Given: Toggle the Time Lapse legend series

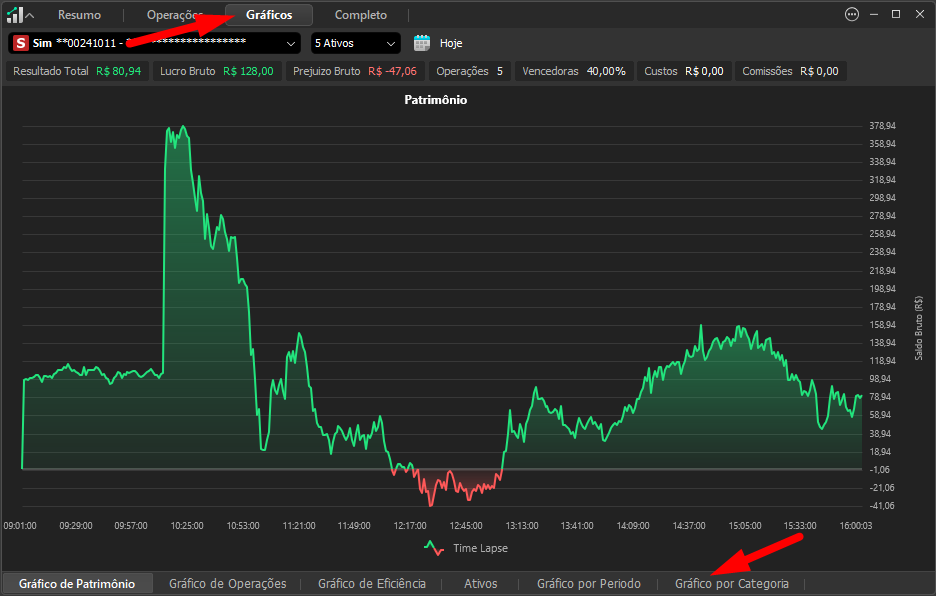Looking at the screenshot, I should (466, 548).
